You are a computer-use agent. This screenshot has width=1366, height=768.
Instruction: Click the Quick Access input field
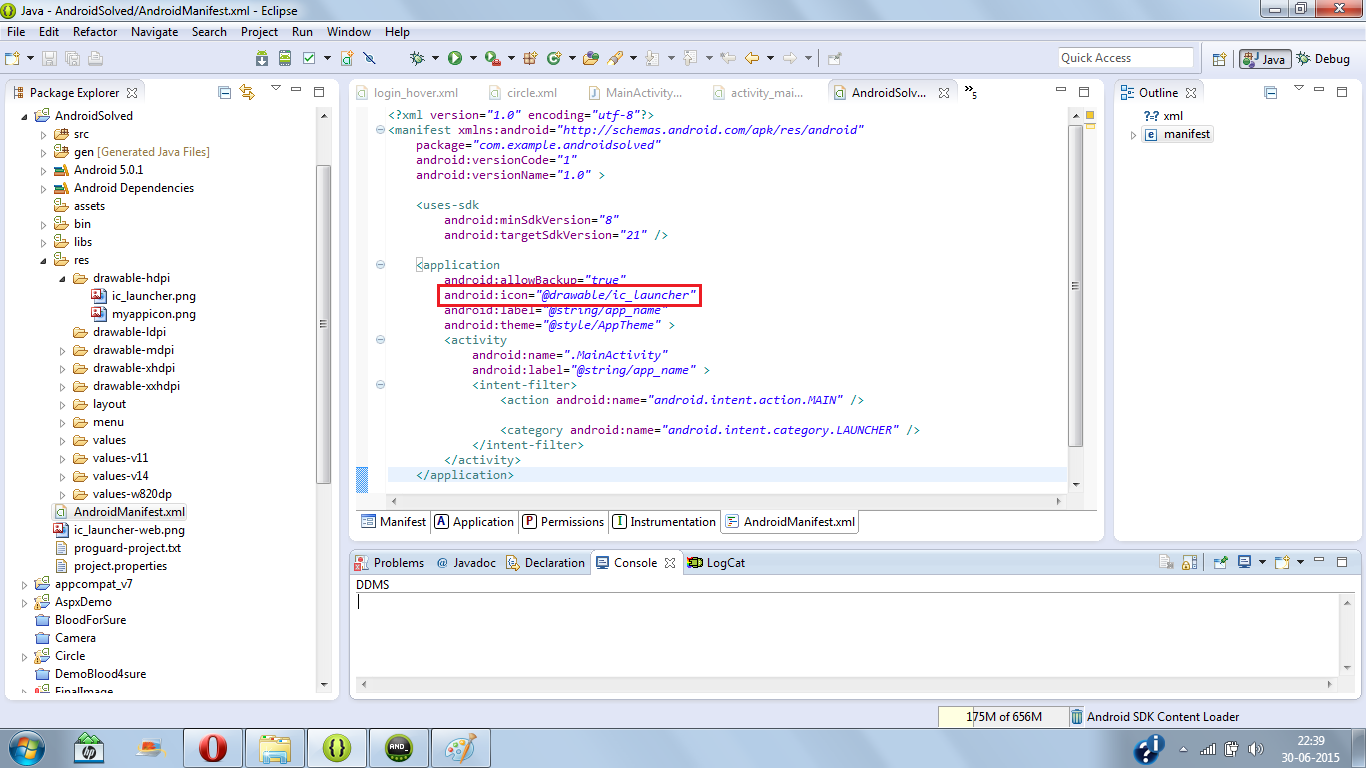(1124, 57)
